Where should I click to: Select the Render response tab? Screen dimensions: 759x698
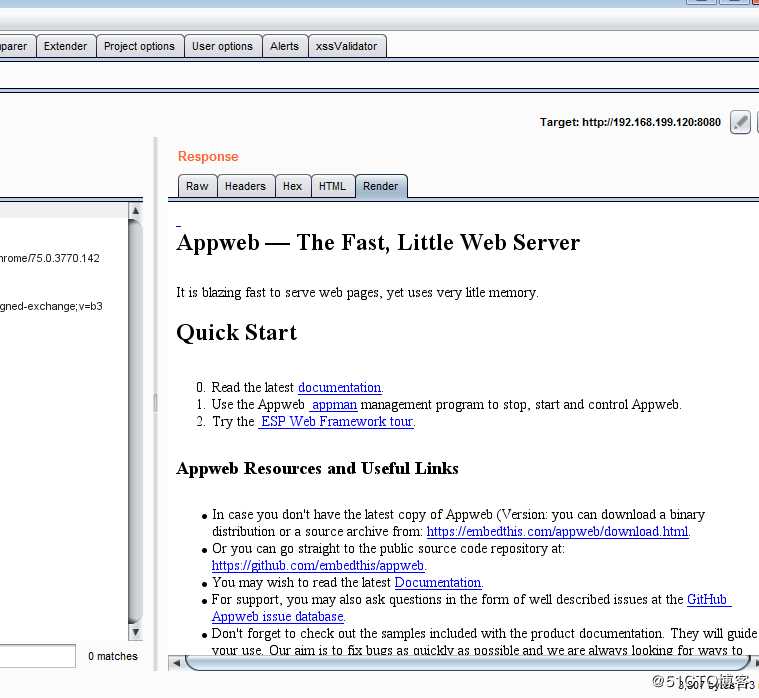381,186
